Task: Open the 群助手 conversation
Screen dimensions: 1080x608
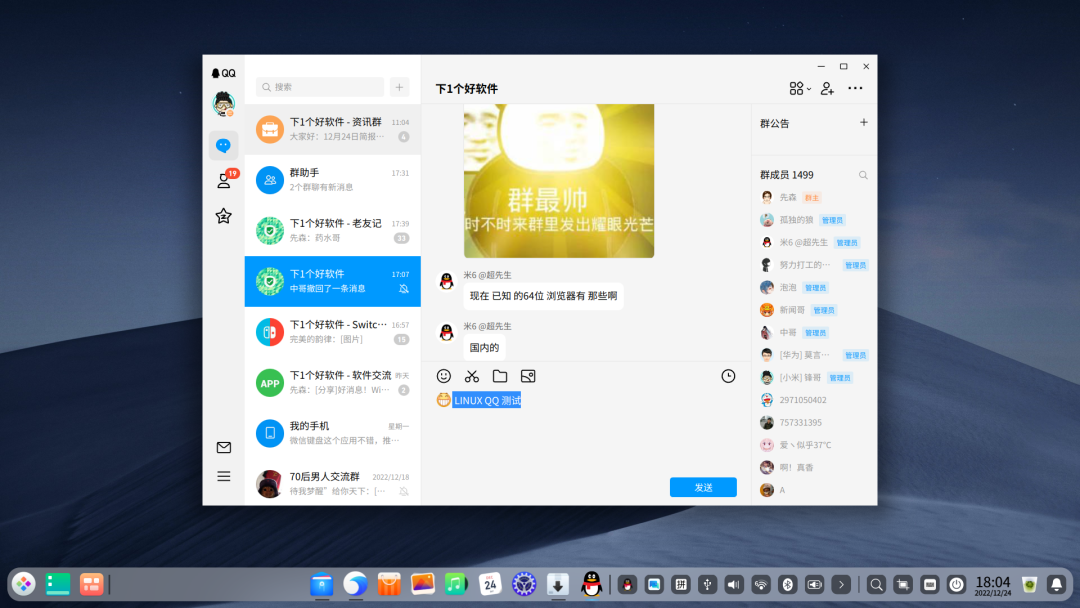Action: click(x=333, y=180)
